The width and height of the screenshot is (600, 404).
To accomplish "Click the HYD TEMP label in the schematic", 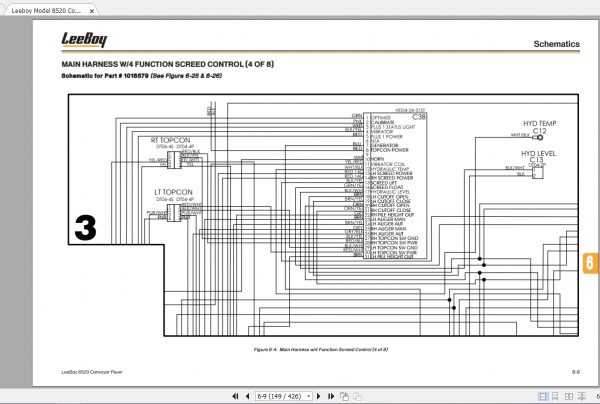I will [x=540, y=124].
